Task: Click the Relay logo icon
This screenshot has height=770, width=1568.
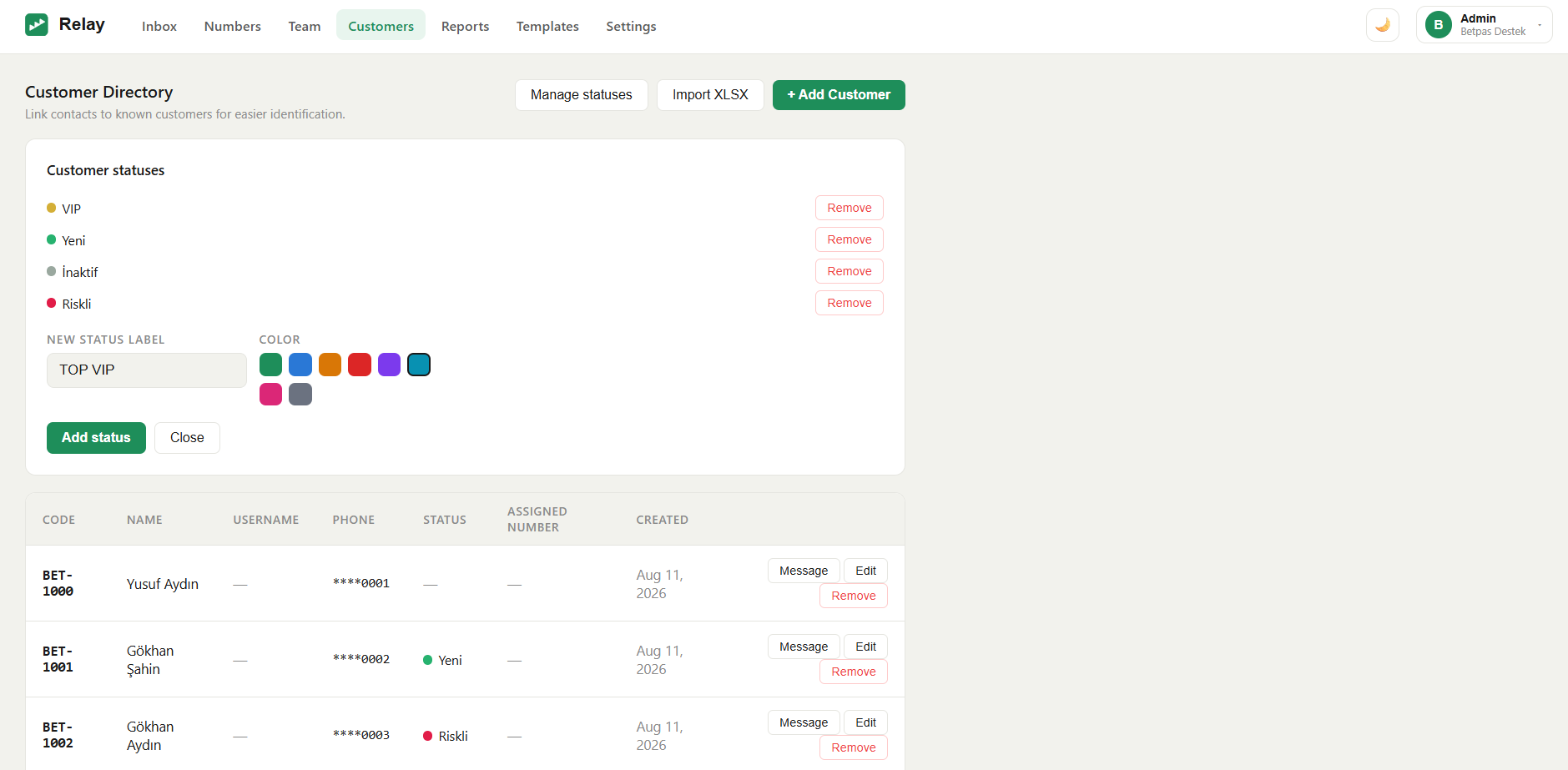Action: click(37, 25)
